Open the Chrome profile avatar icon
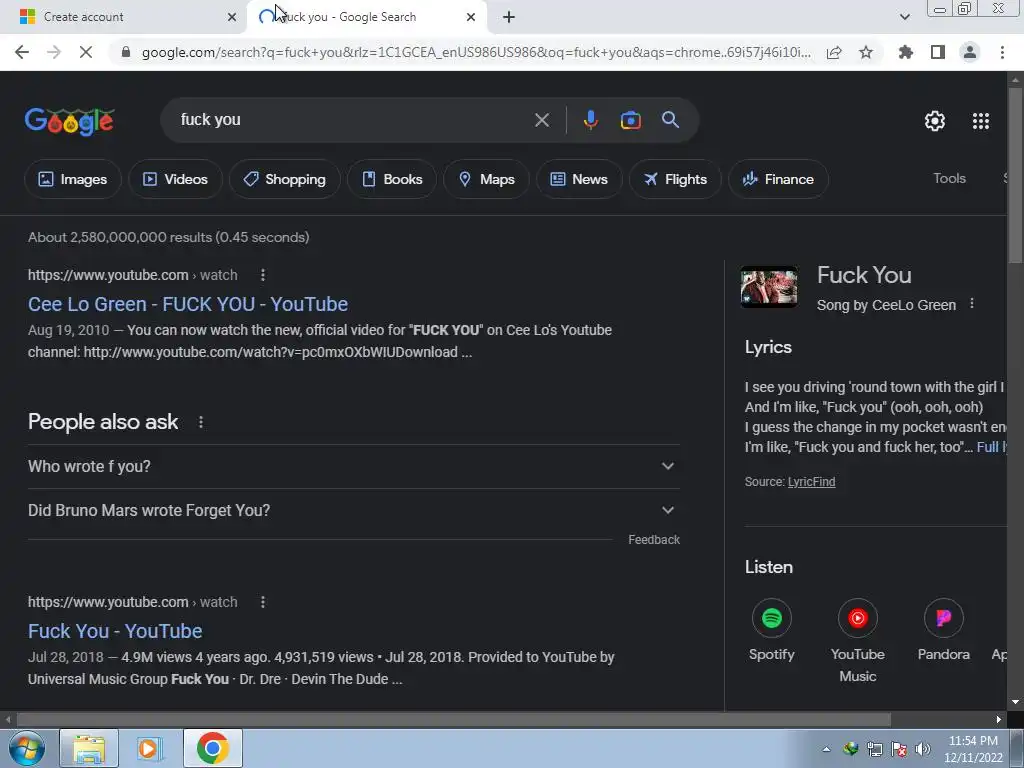 [x=970, y=52]
